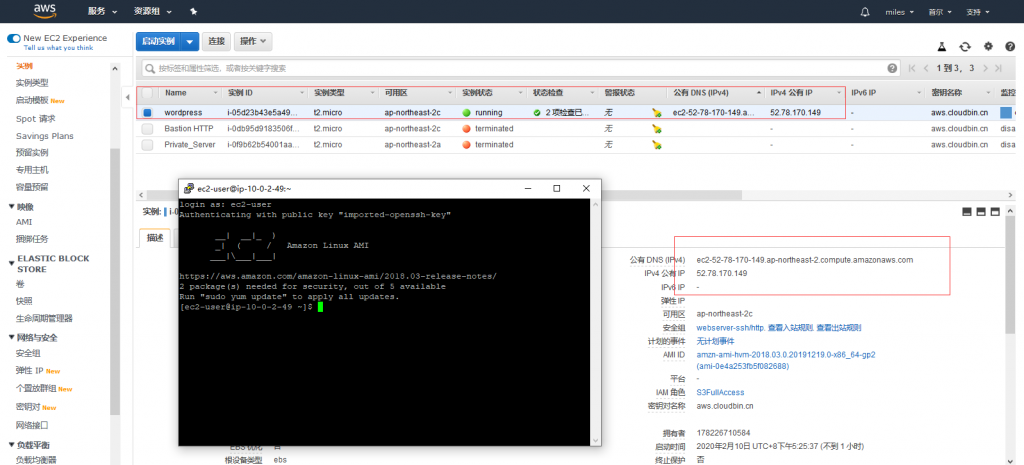Click alarm icon for Bastion HTTP row
Viewport: 1024px width, 465px height.
pyautogui.click(x=657, y=129)
